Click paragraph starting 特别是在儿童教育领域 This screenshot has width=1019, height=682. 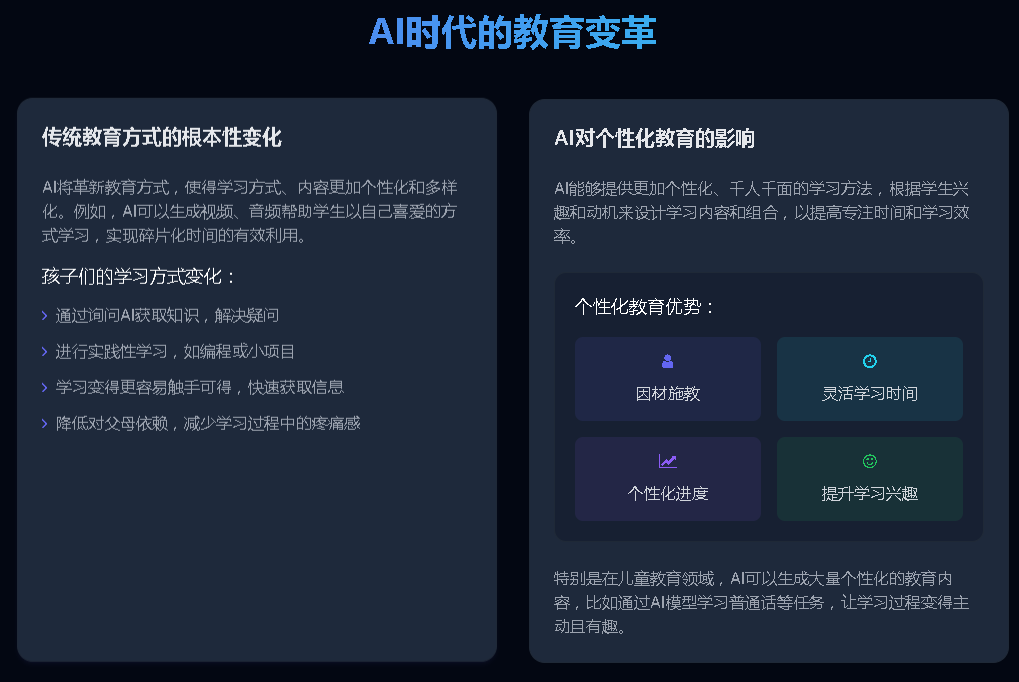[x=761, y=603]
